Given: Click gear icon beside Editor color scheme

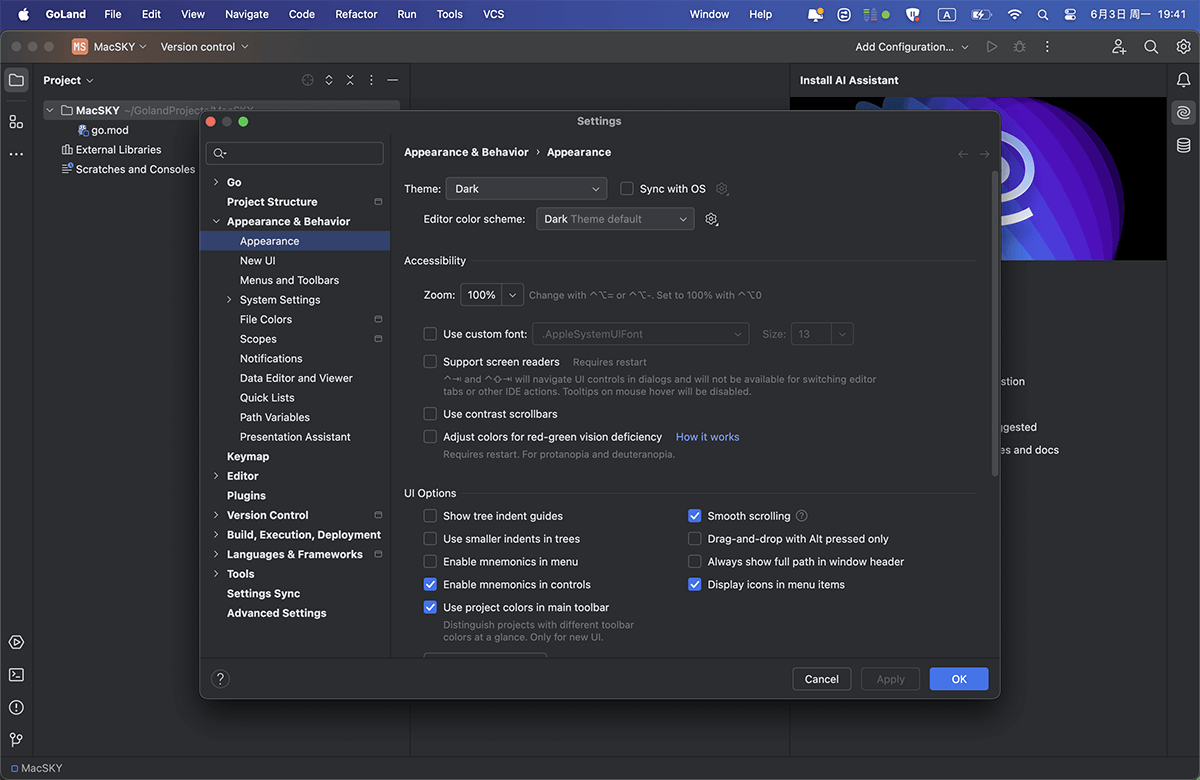Looking at the screenshot, I should point(712,219).
